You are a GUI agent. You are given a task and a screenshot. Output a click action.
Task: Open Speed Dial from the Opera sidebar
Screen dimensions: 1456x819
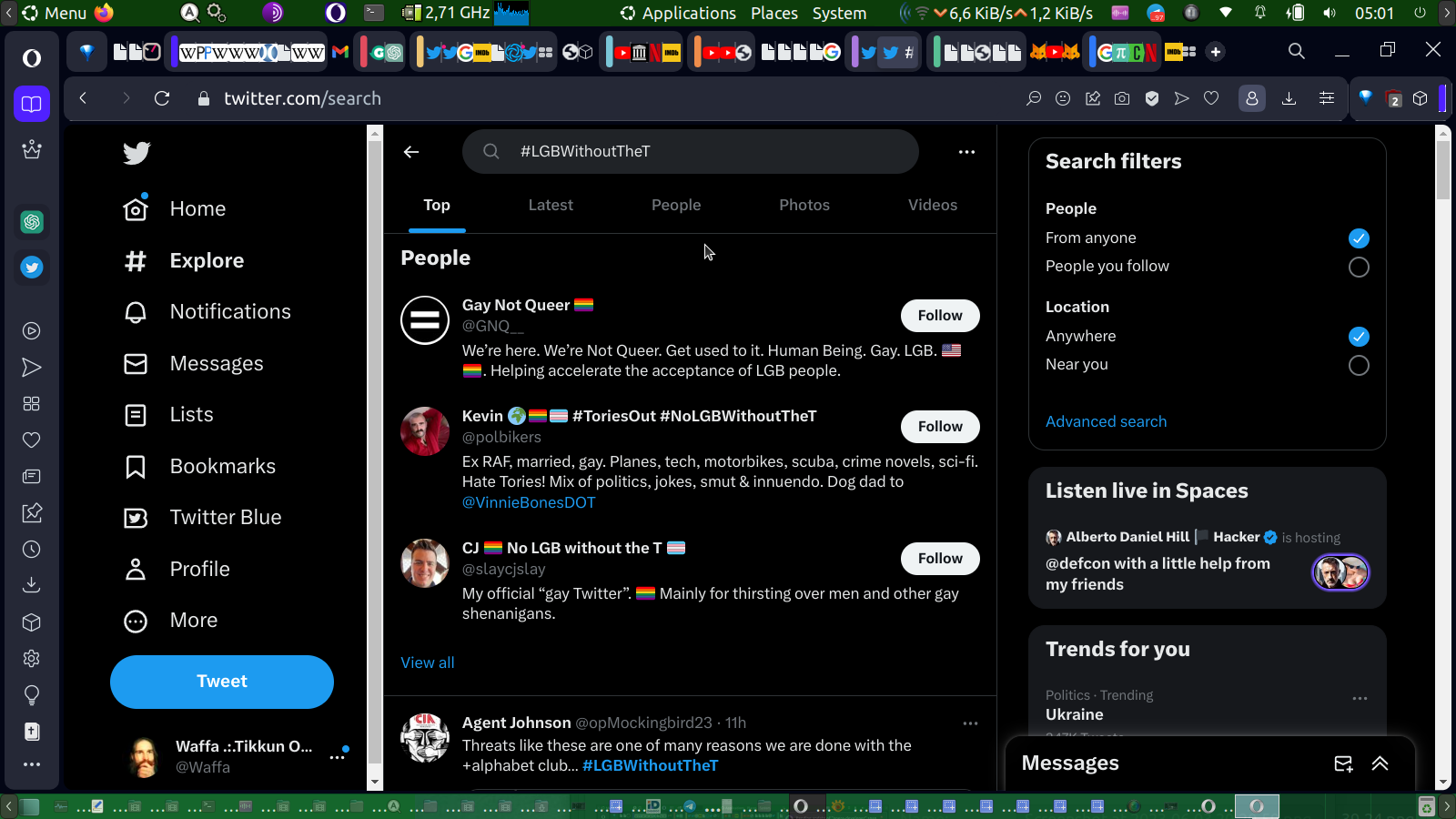click(32, 404)
